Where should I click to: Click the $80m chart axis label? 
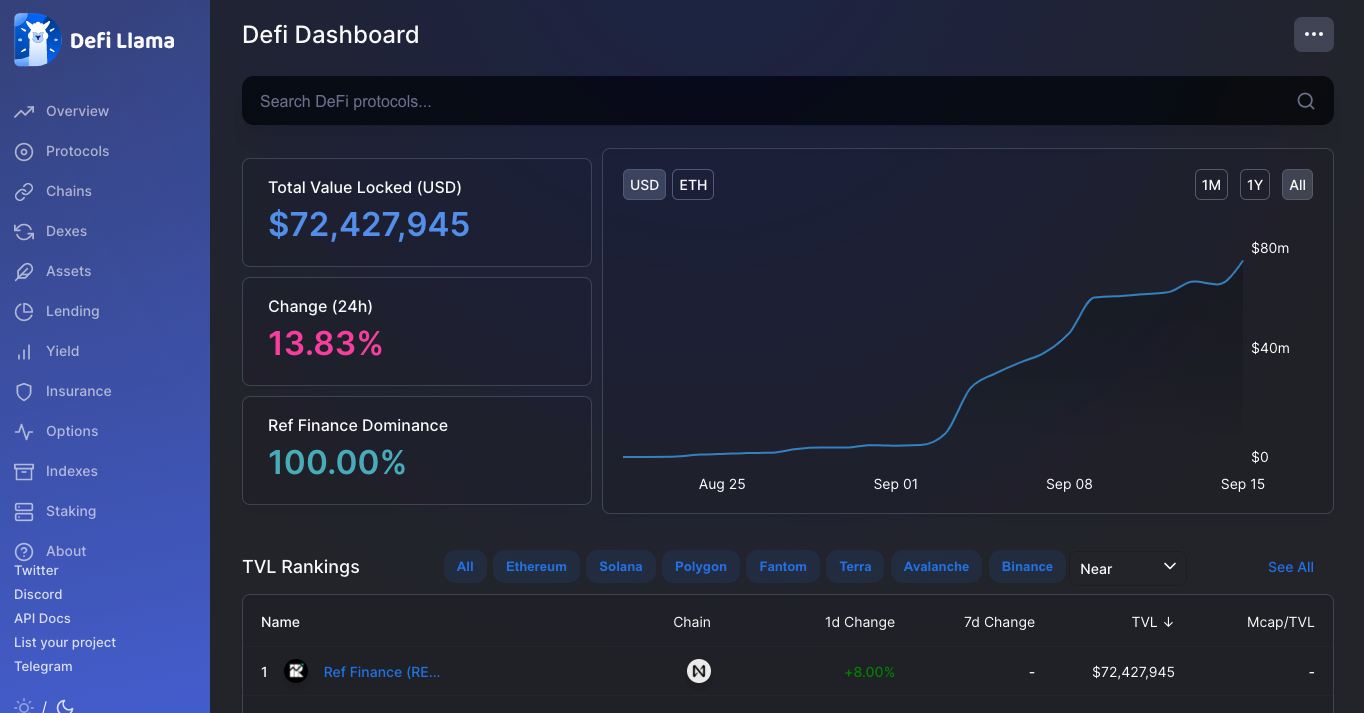click(1270, 248)
